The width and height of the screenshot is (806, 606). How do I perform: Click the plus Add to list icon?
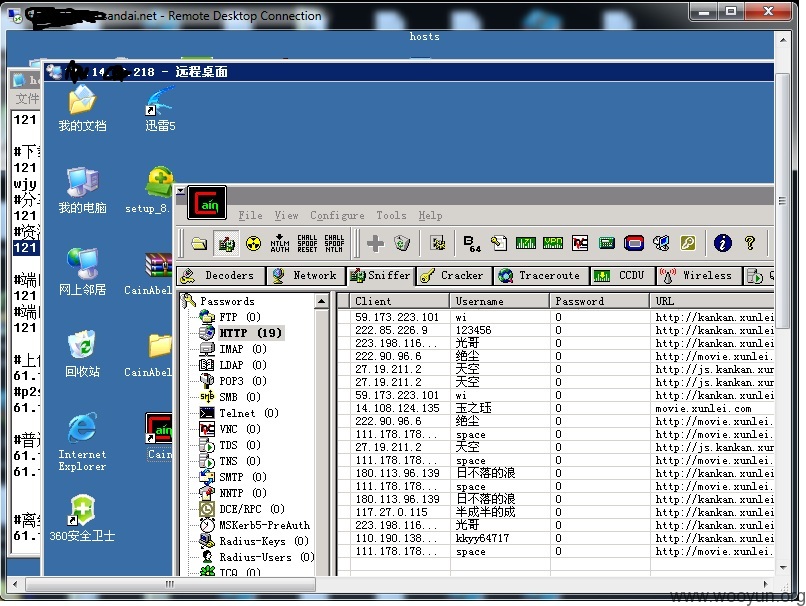pyautogui.click(x=375, y=243)
